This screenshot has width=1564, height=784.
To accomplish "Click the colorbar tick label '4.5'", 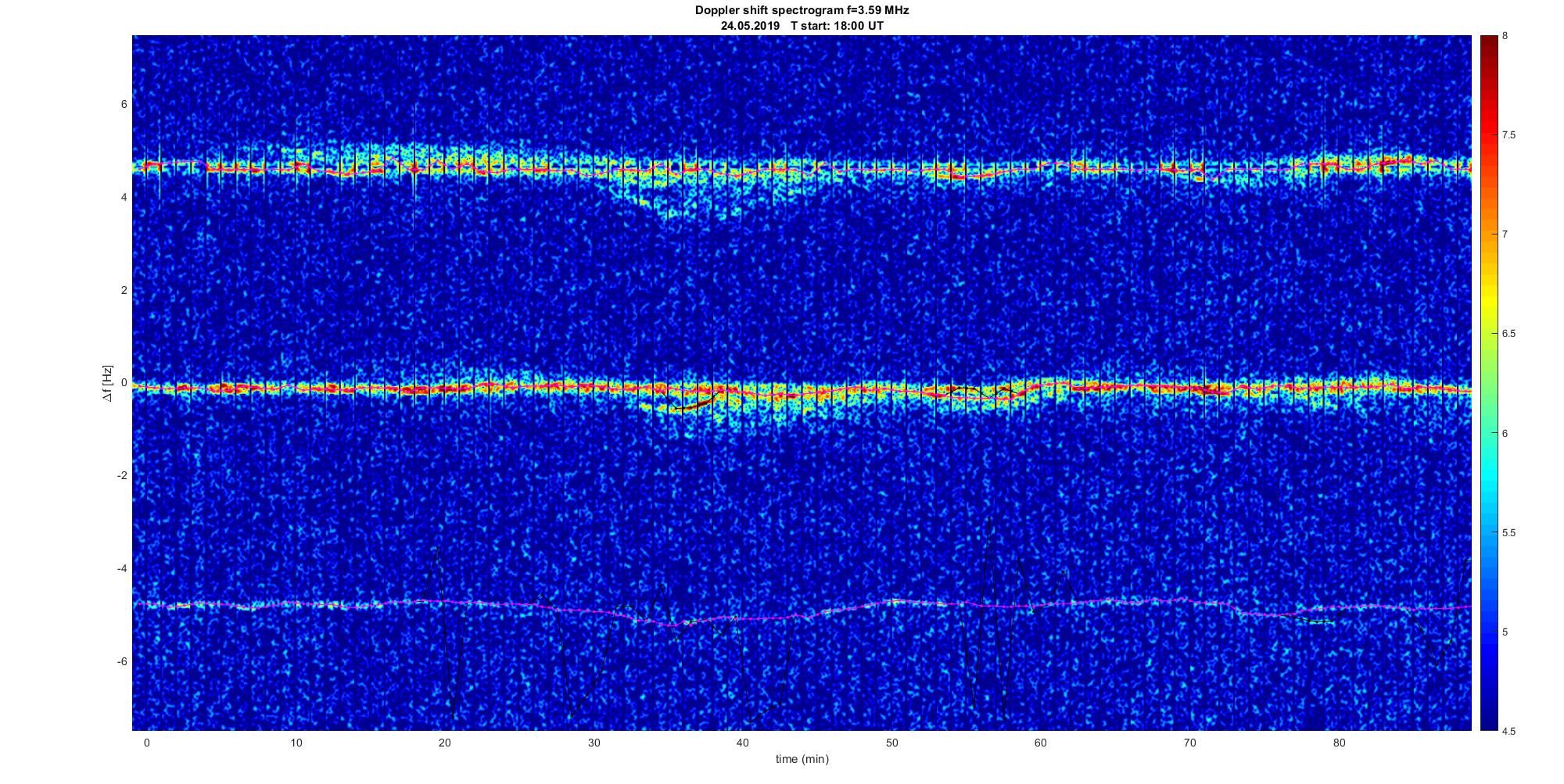I will tap(1508, 732).
